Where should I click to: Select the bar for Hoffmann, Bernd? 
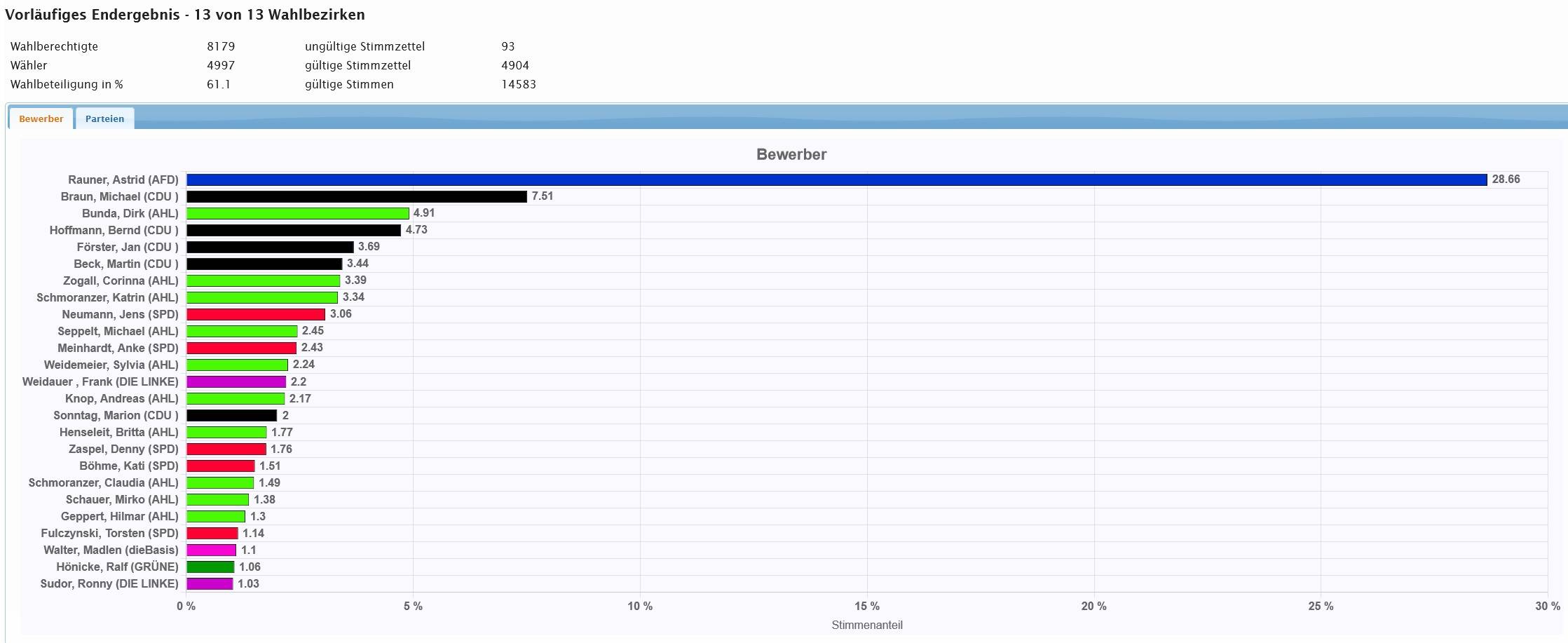coord(293,231)
